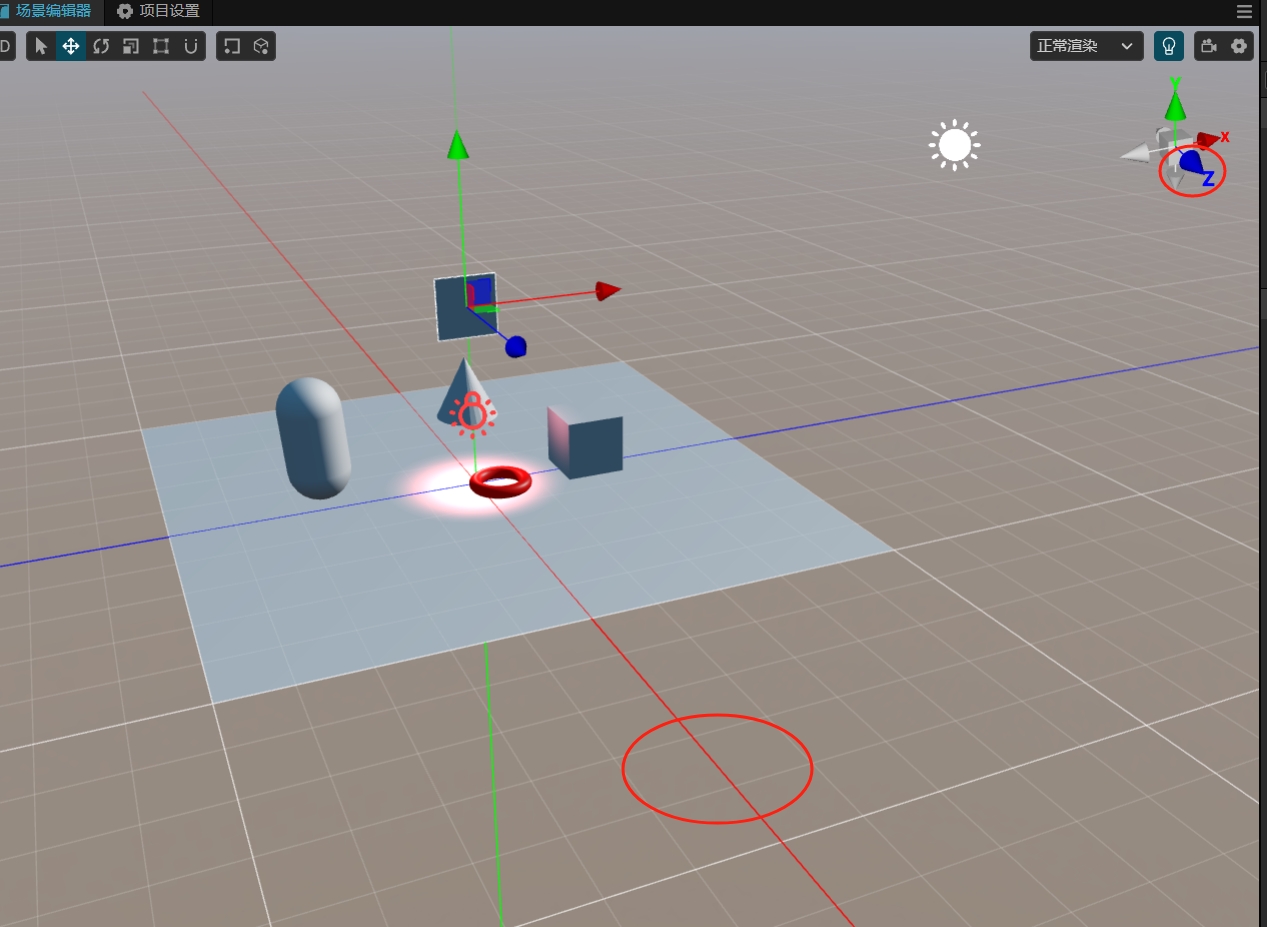Screen dimensions: 1267x927
Task: Toggle local/world coordinate cube icon
Action: coord(261,46)
